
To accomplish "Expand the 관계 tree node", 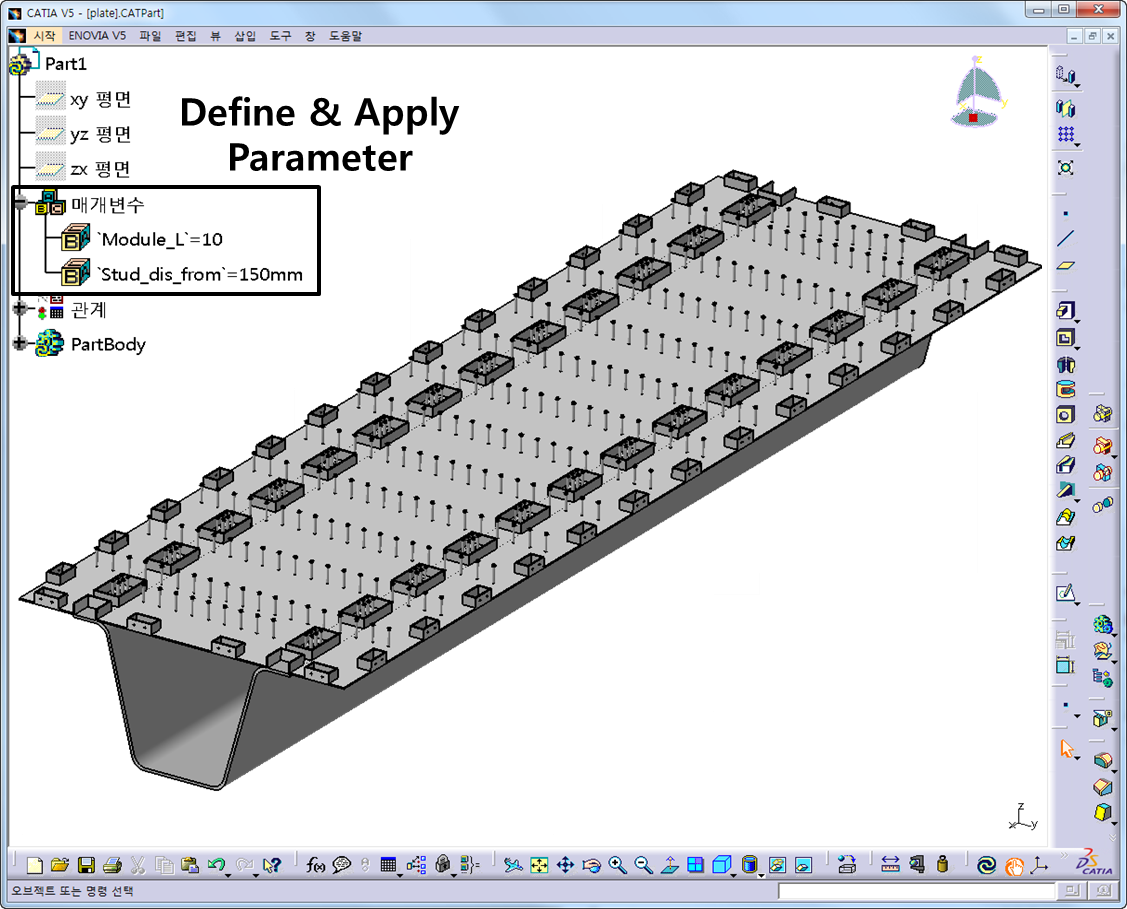I will (x=20, y=308).
